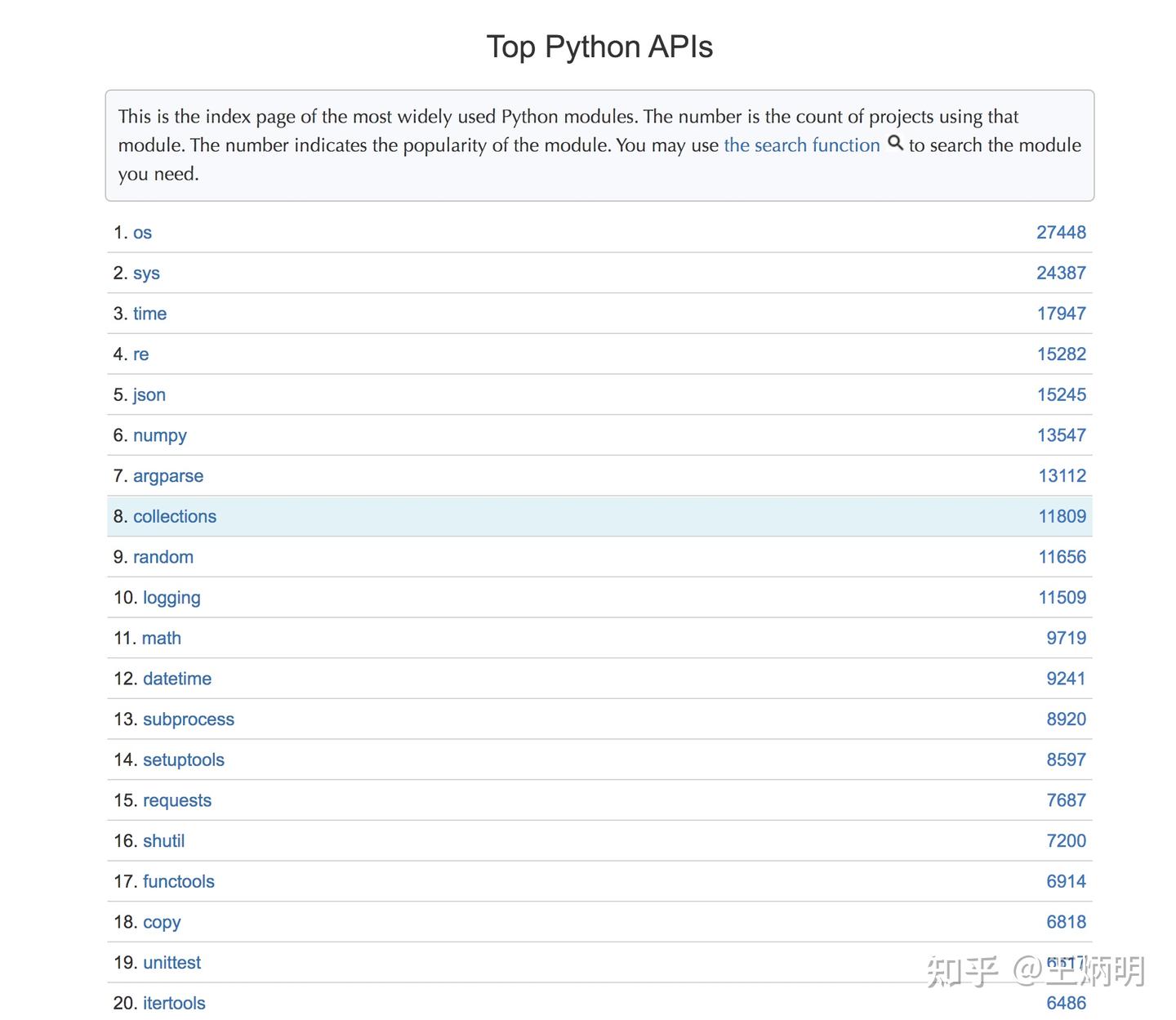Open the os module page
1176x1020 pixels.
(x=144, y=232)
